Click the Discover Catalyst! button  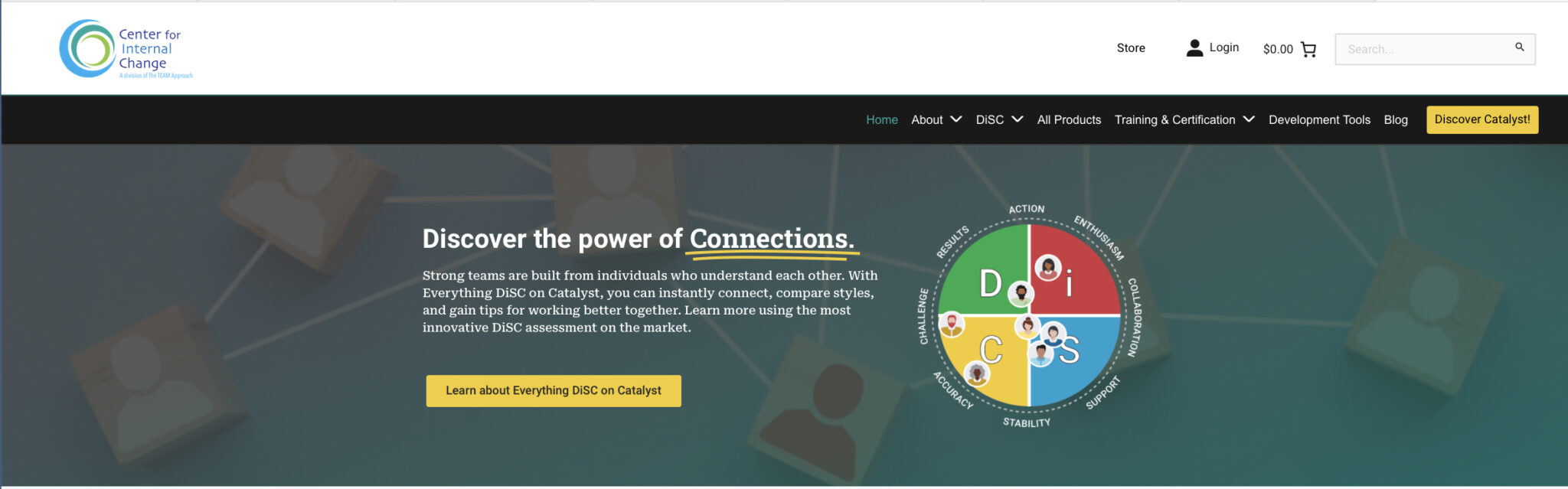(x=1482, y=119)
